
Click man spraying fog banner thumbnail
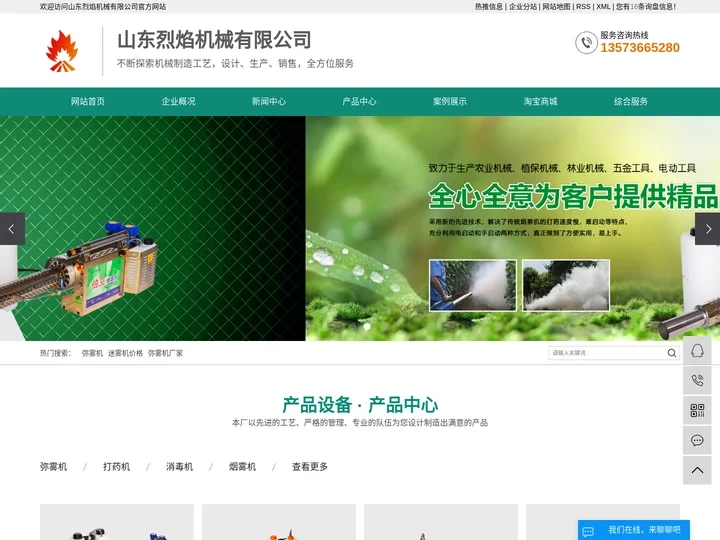pos(472,285)
